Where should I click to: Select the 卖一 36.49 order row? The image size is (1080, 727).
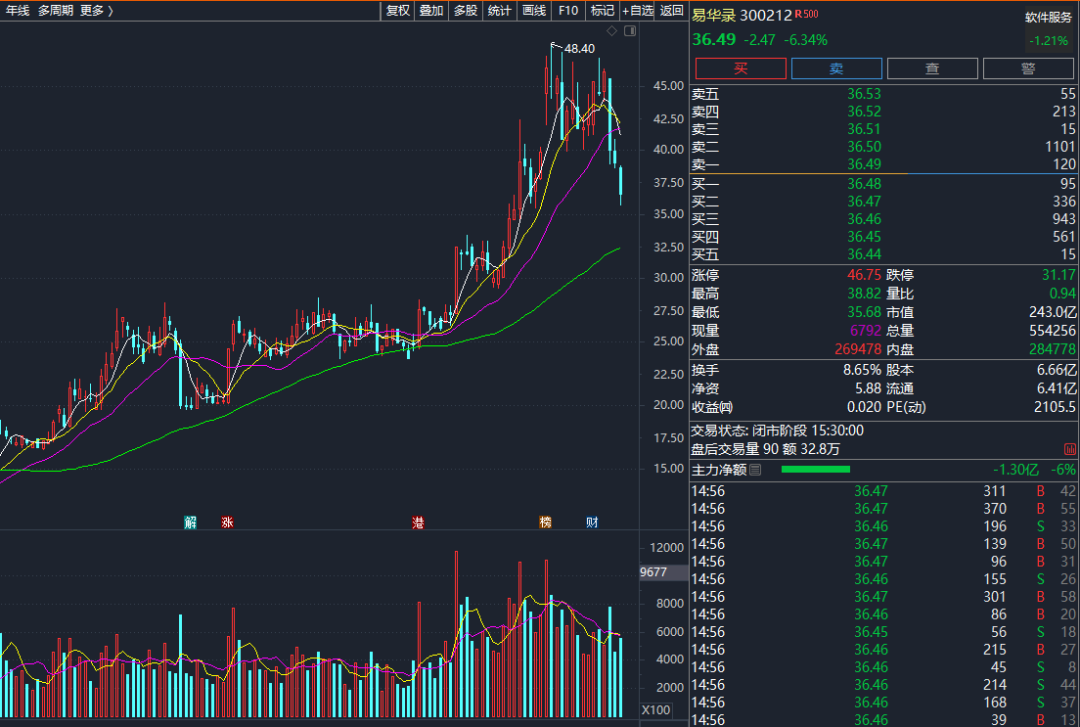coord(883,164)
